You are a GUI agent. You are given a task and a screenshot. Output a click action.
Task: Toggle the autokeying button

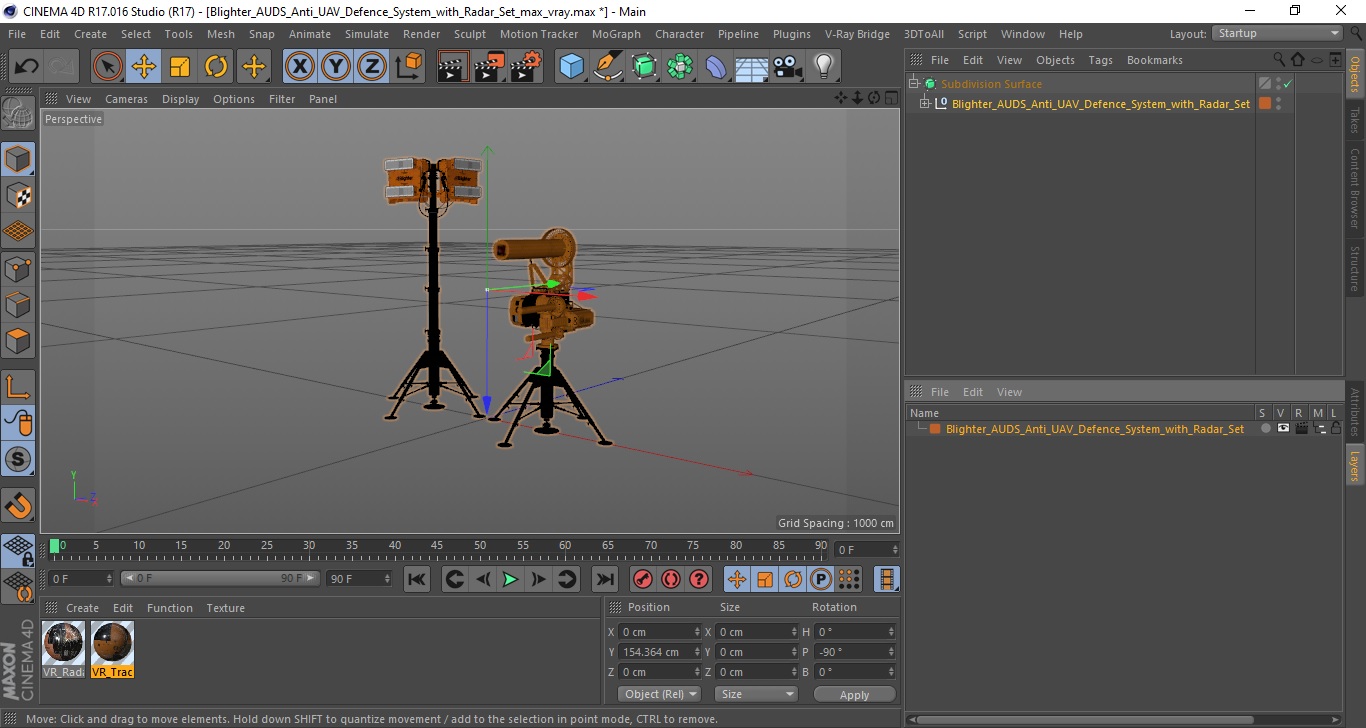(671, 579)
